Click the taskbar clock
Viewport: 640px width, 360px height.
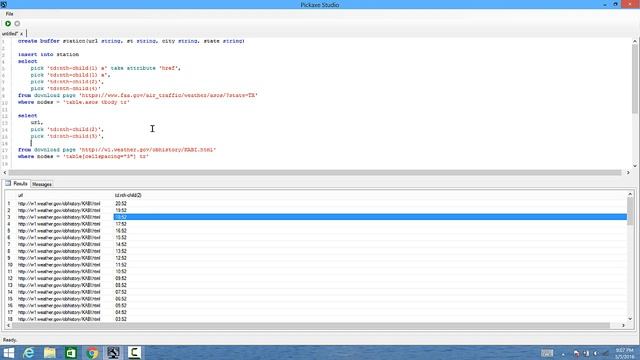pos(624,353)
